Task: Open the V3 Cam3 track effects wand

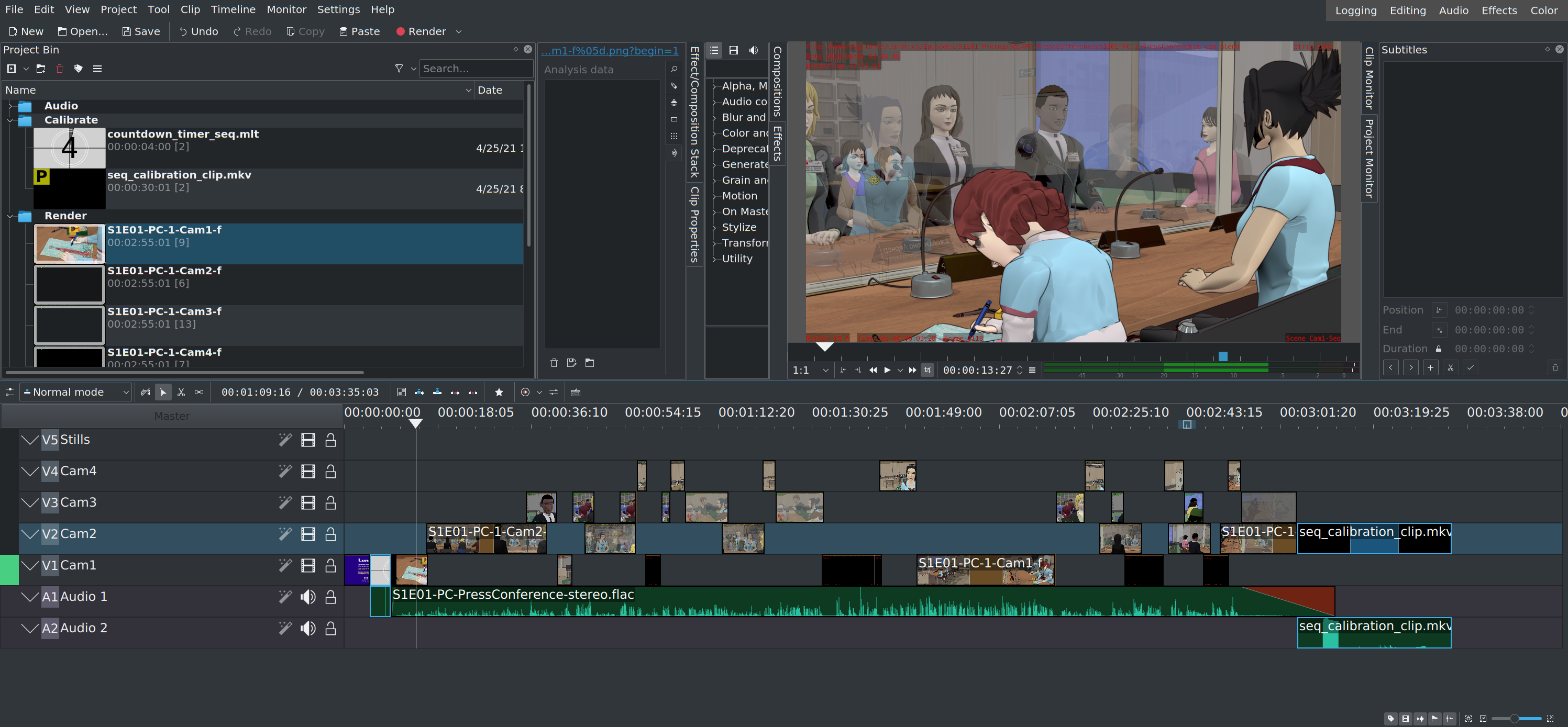Action: click(285, 502)
